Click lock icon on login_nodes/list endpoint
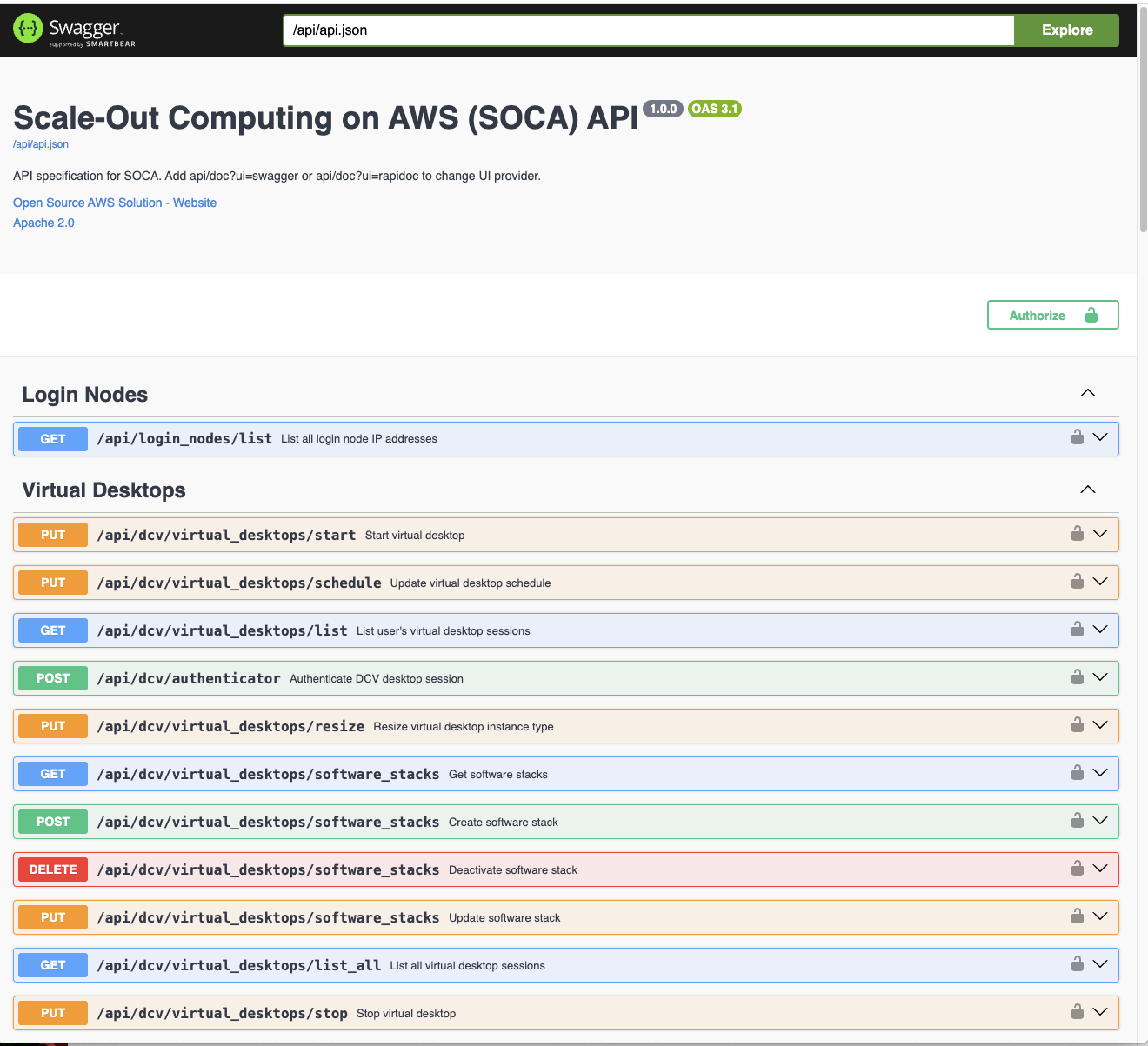This screenshot has height=1046, width=1148. point(1077,437)
